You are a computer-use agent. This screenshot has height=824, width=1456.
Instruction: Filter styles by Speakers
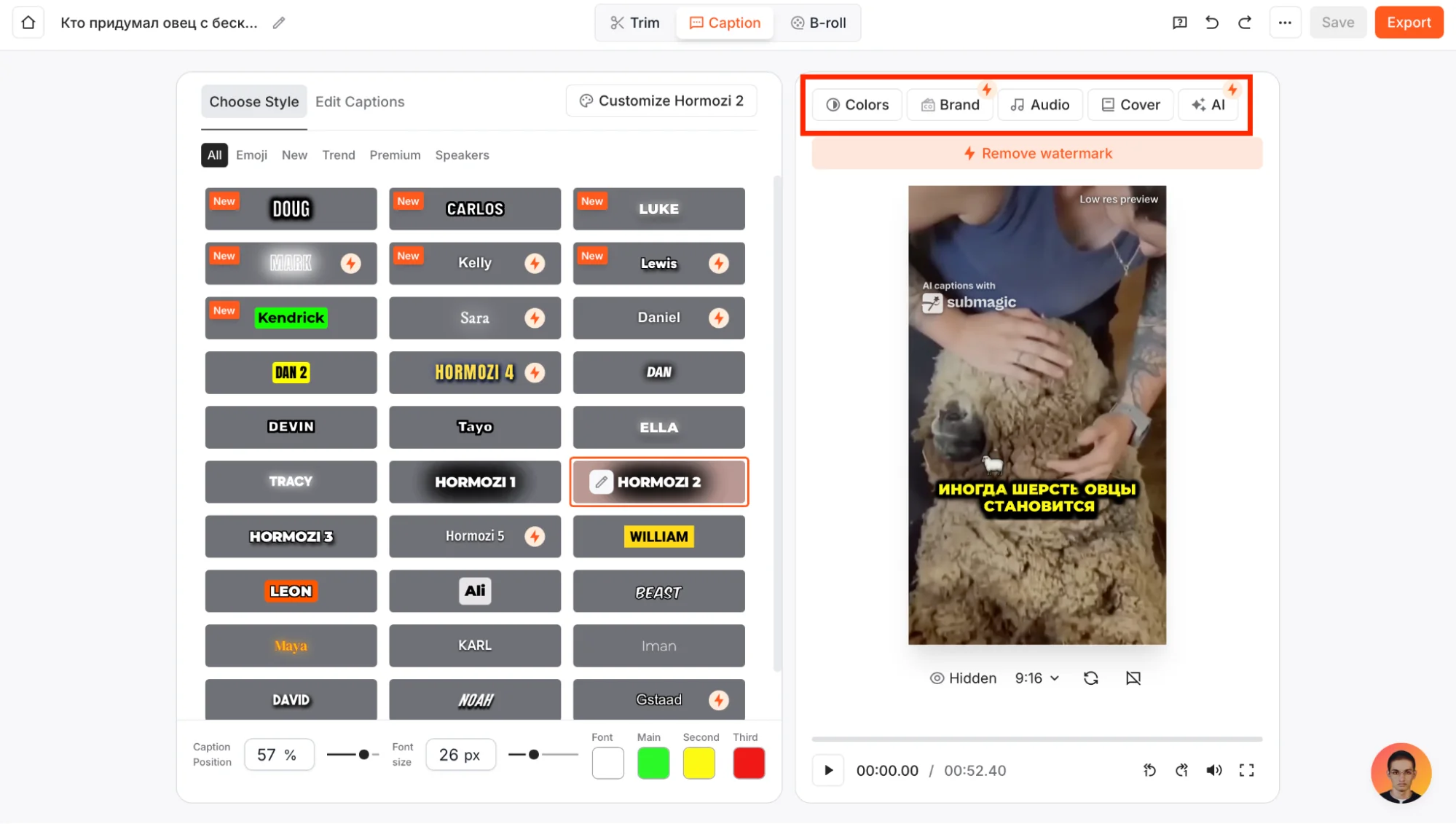462,155
